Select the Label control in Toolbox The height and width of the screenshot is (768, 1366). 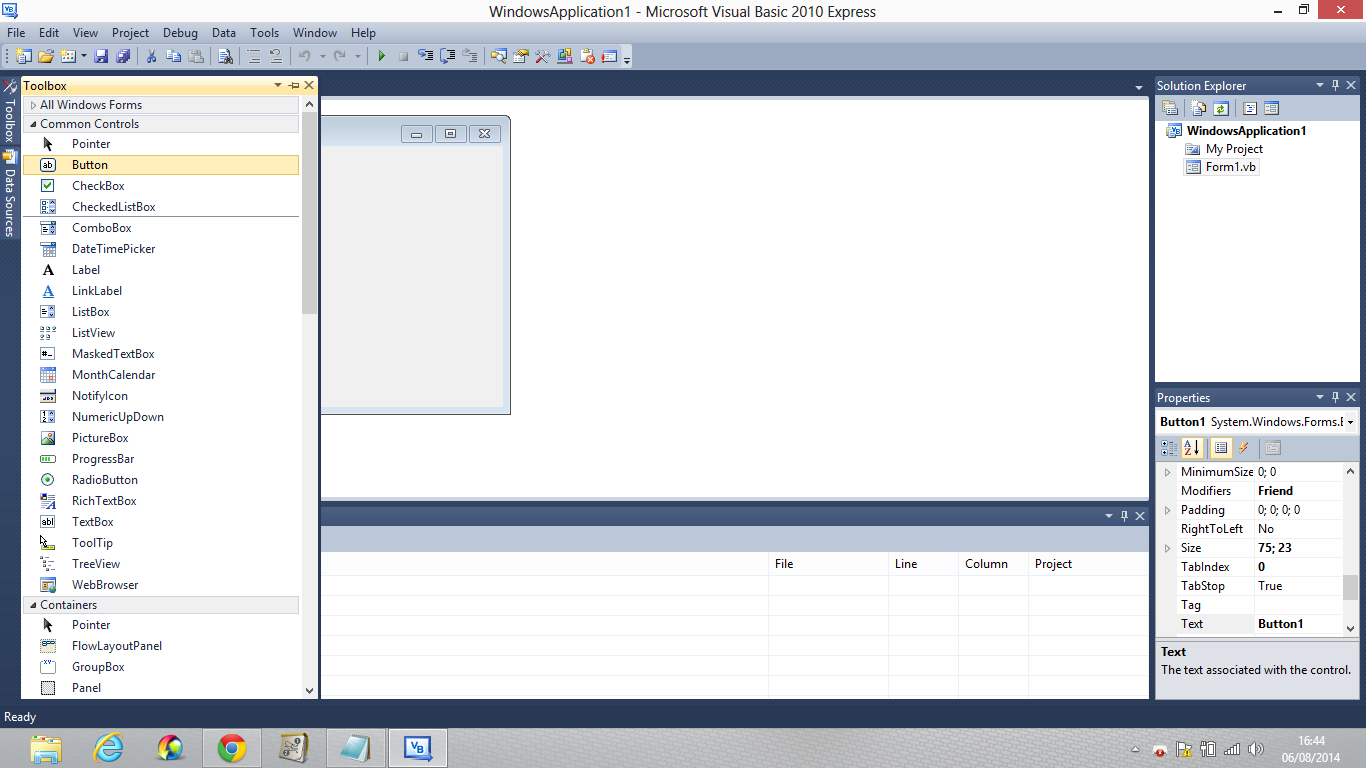click(x=160, y=270)
